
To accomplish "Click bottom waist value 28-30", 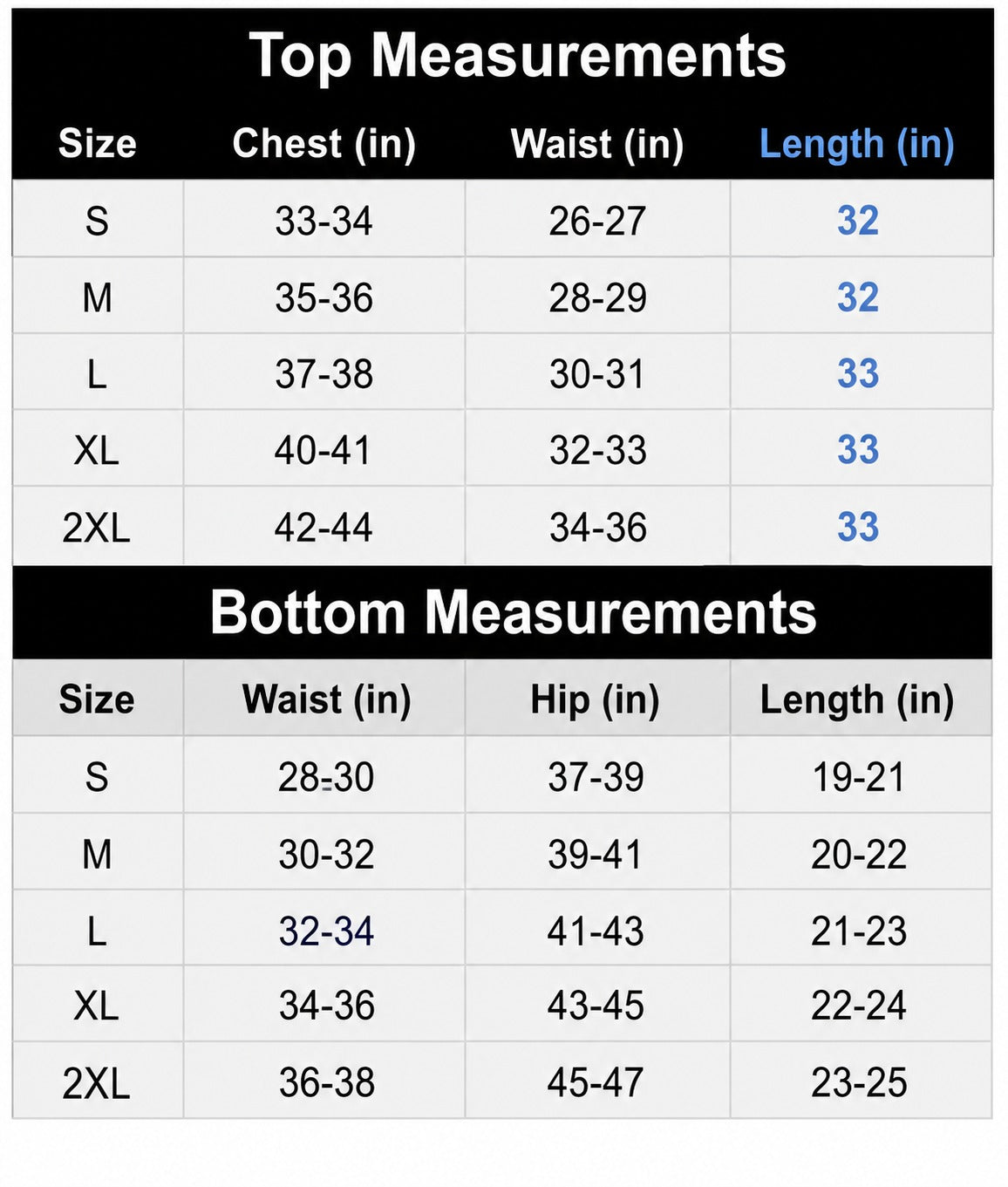I will pos(326,777).
